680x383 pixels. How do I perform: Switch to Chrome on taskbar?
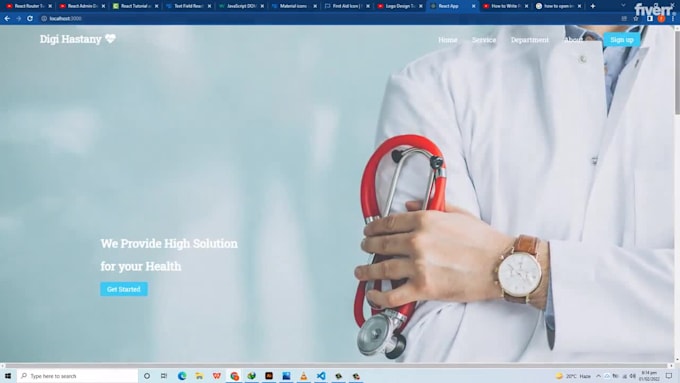pyautogui.click(x=235, y=376)
